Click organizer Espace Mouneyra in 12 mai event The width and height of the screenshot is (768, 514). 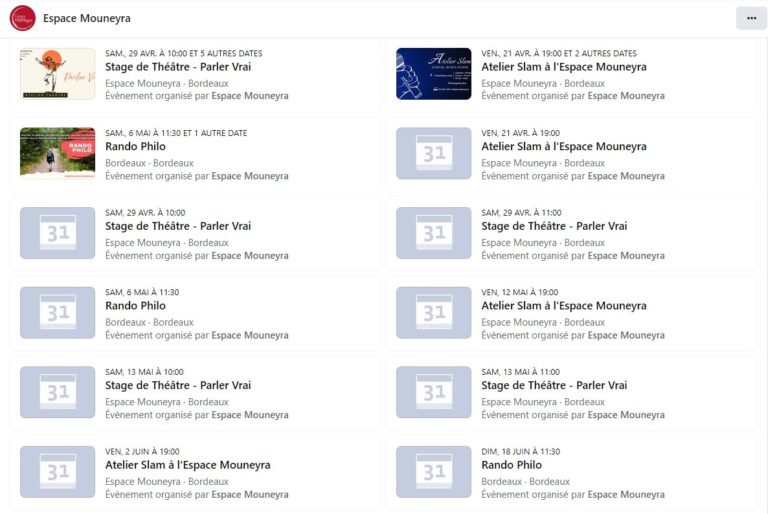626,335
